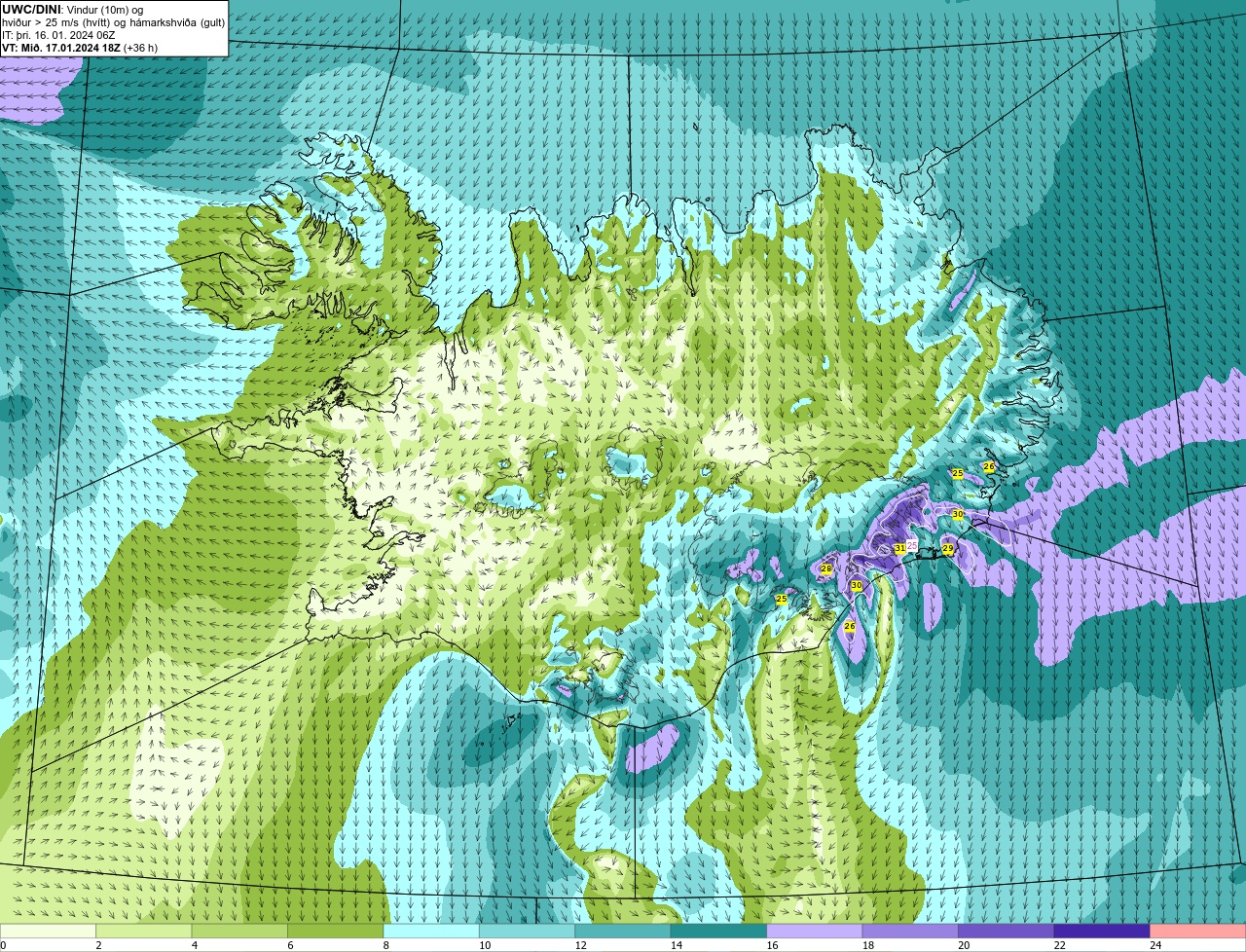
Task: Click the 14–16 m/s dark teal swatch
Action: 720,931
